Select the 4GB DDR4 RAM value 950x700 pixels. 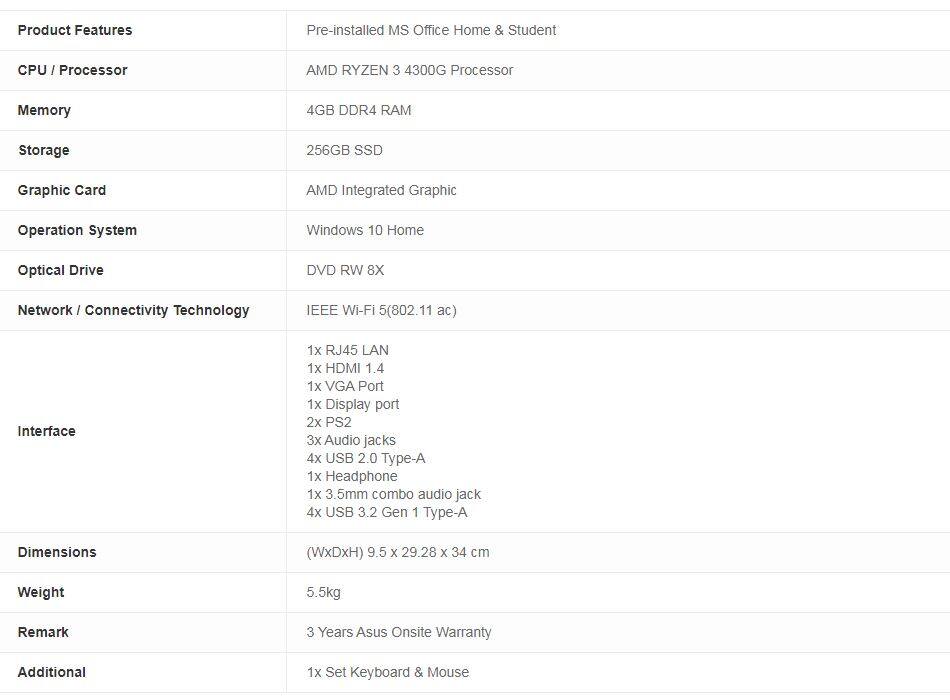click(x=358, y=110)
